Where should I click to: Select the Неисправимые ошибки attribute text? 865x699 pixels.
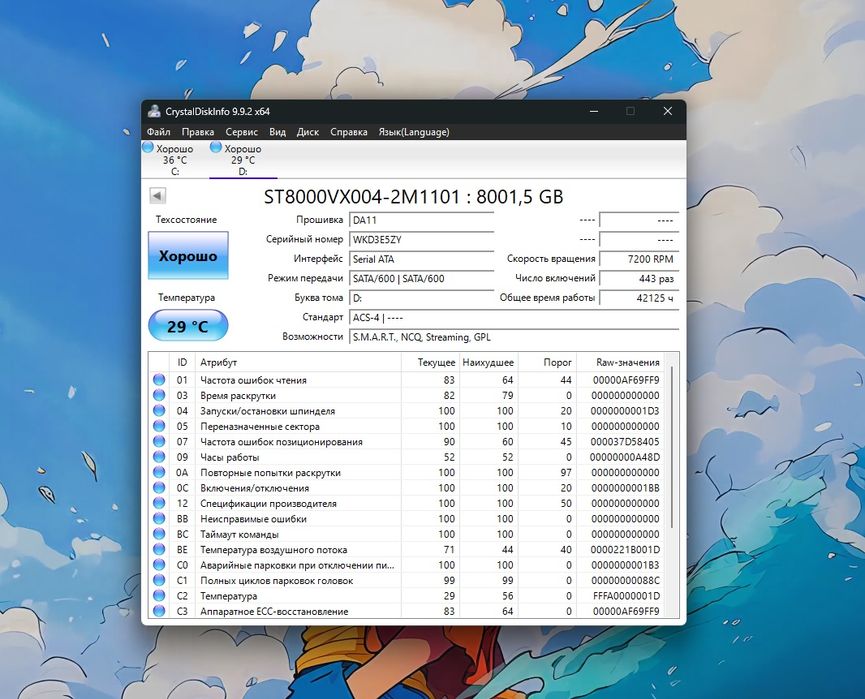tap(253, 519)
